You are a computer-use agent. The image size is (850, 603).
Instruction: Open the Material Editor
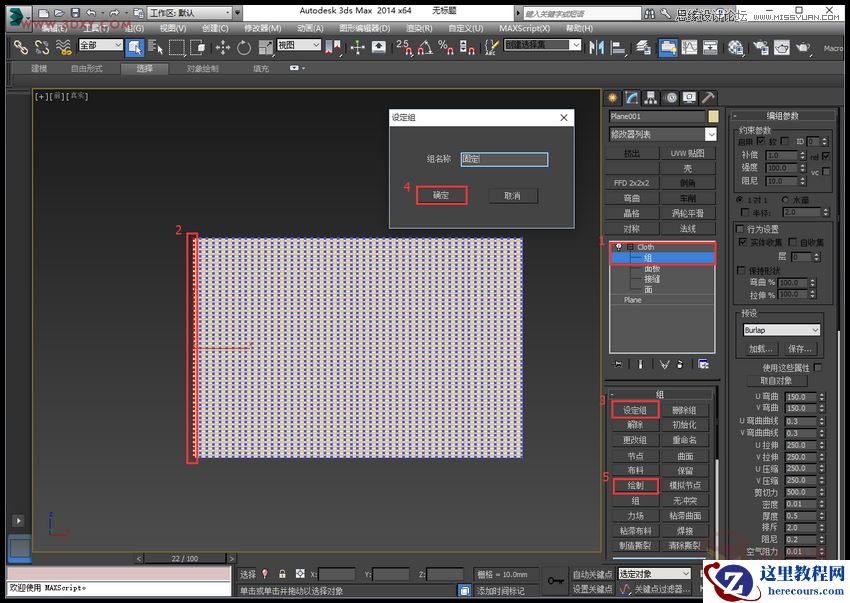tap(734, 47)
